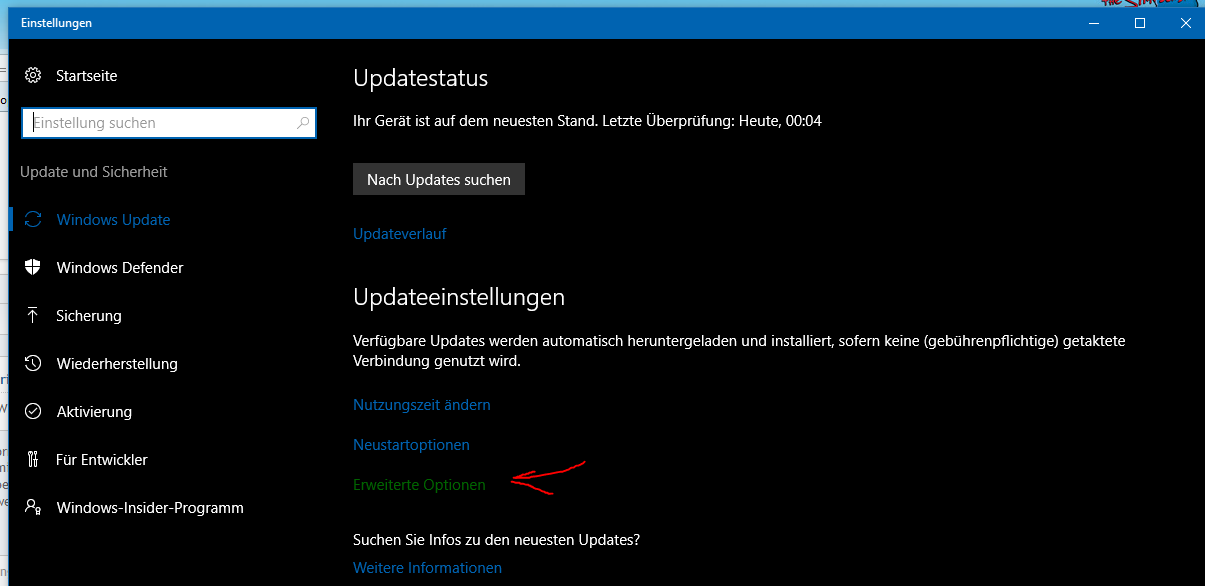Click the Updateeinstellungen heading
Viewport: 1205px width, 586px height.
point(459,297)
